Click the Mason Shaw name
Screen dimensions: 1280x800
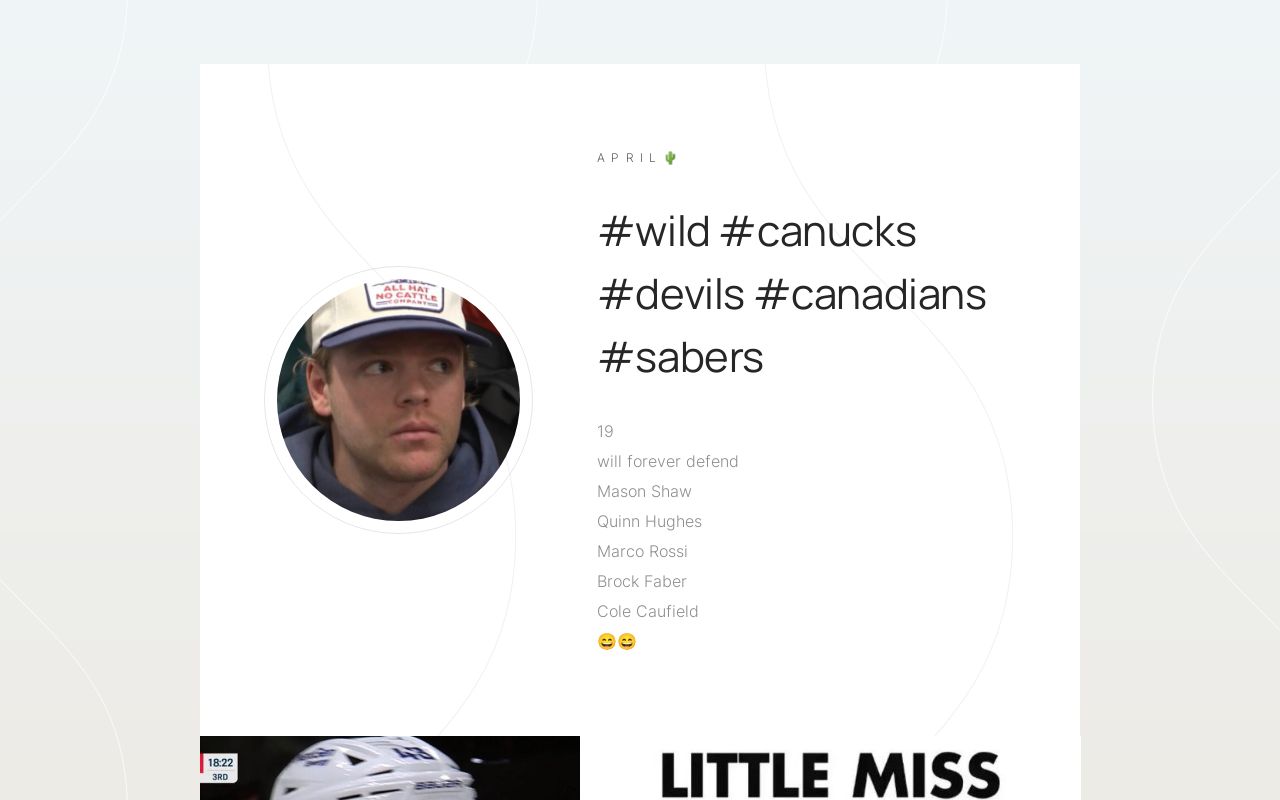point(644,492)
